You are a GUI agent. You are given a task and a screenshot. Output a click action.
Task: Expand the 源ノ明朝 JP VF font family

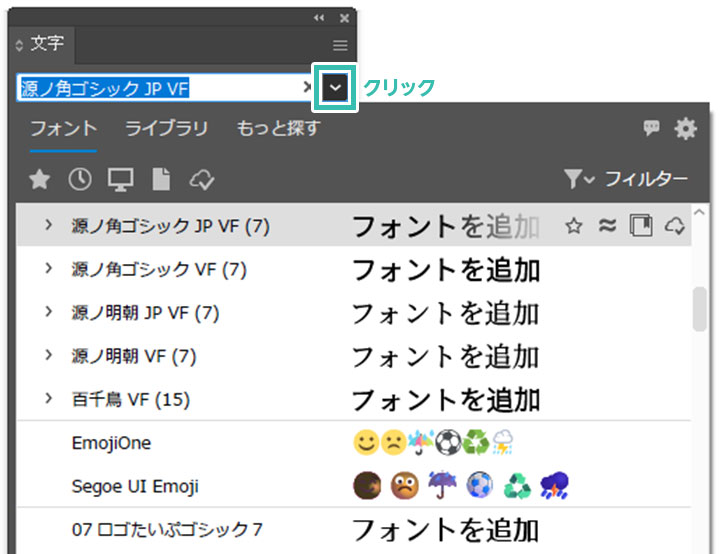point(48,313)
